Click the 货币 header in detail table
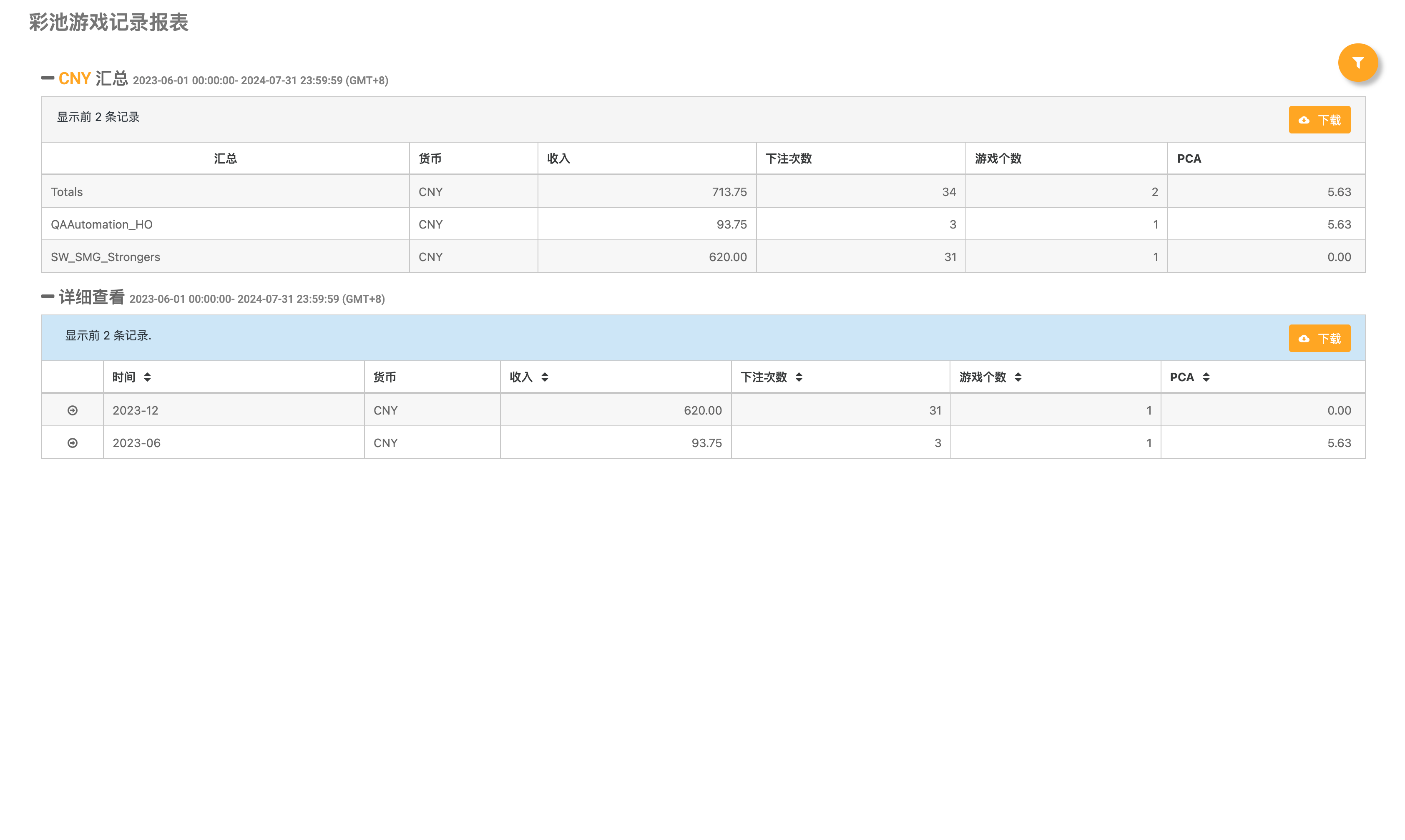 click(385, 377)
